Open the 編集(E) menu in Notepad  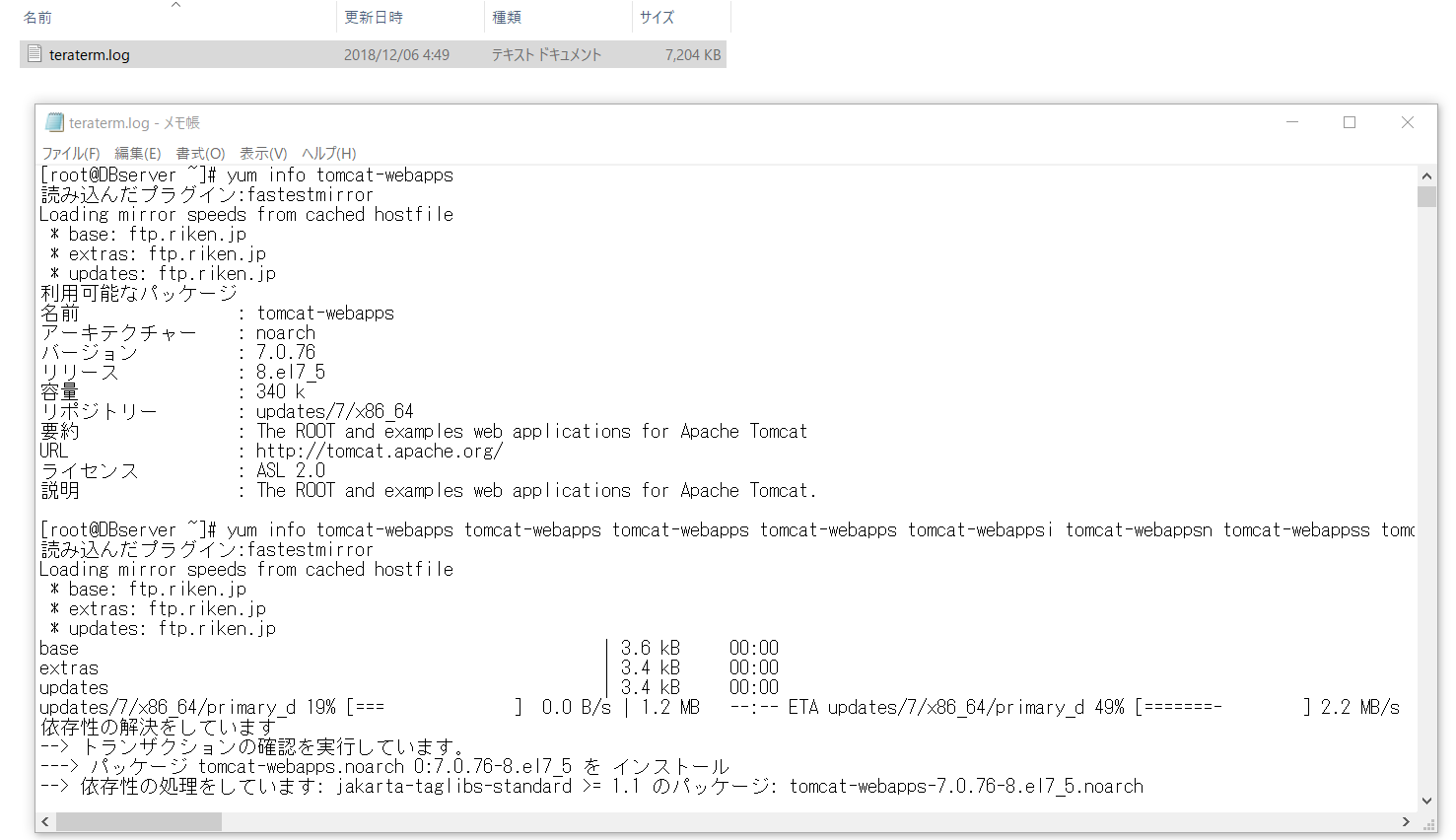138,153
